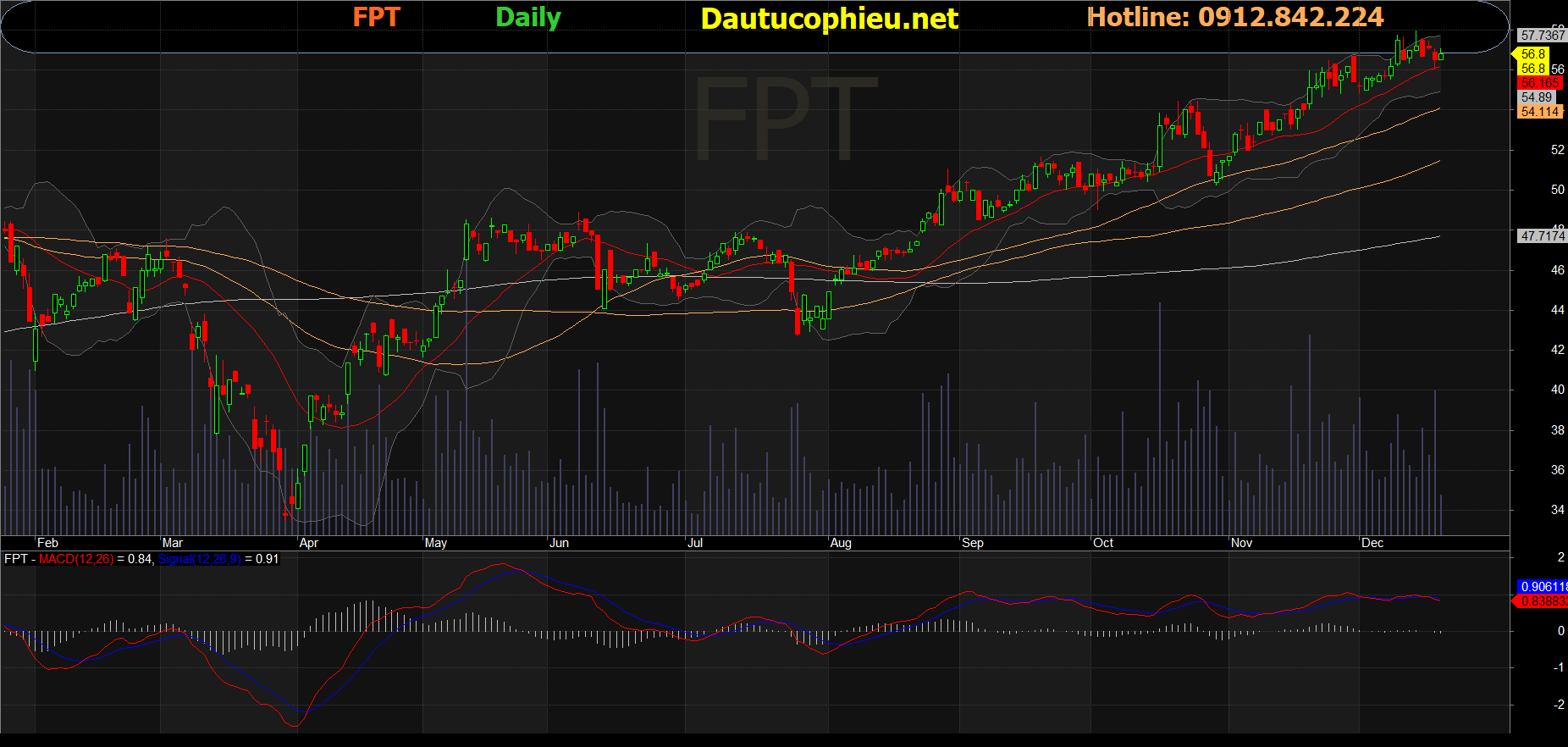Viewport: 1568px width, 747px height.
Task: Select the Oct marker on time axis
Action: (1102, 543)
